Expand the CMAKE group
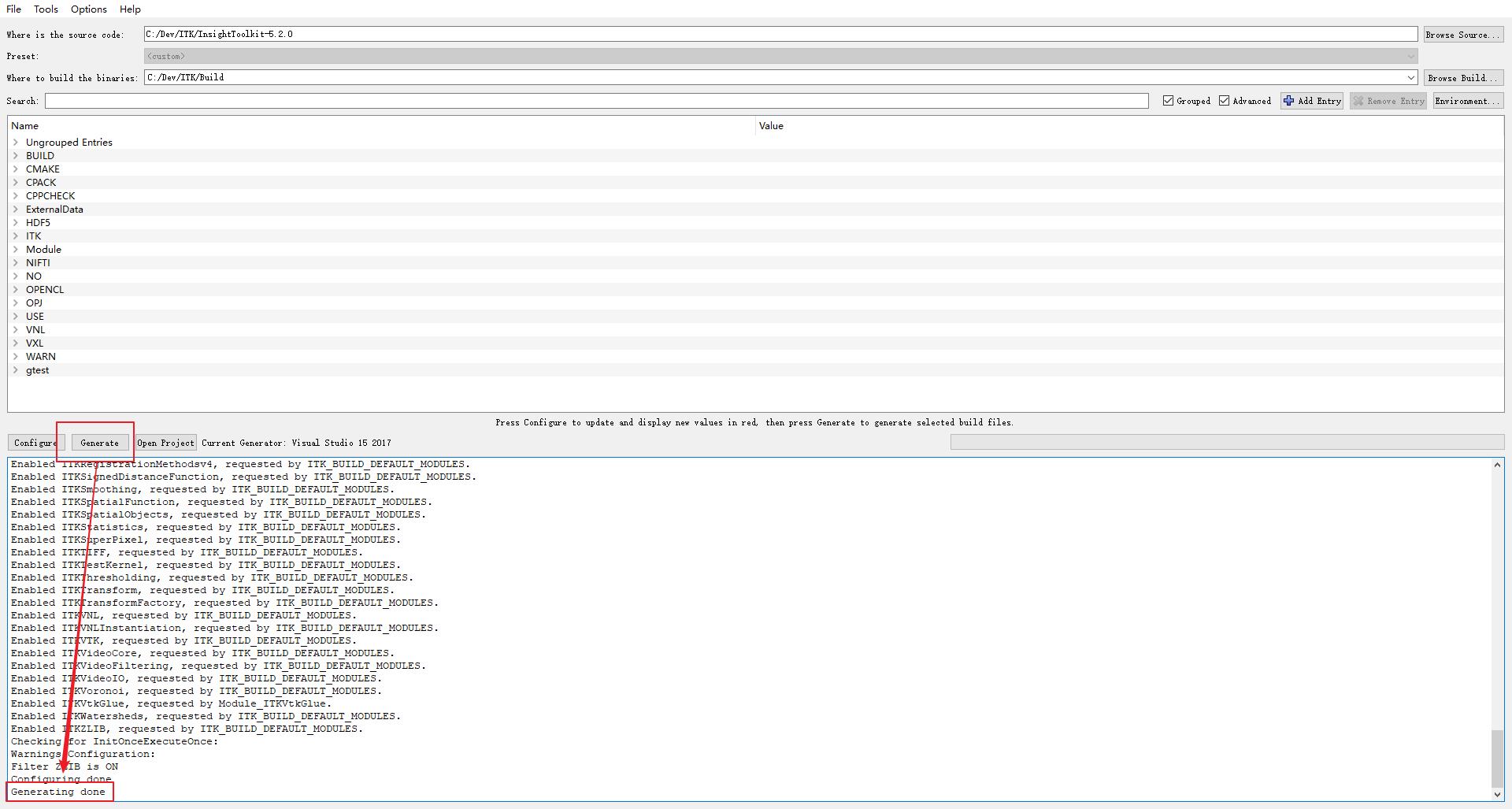1512x809 pixels. click(16, 169)
